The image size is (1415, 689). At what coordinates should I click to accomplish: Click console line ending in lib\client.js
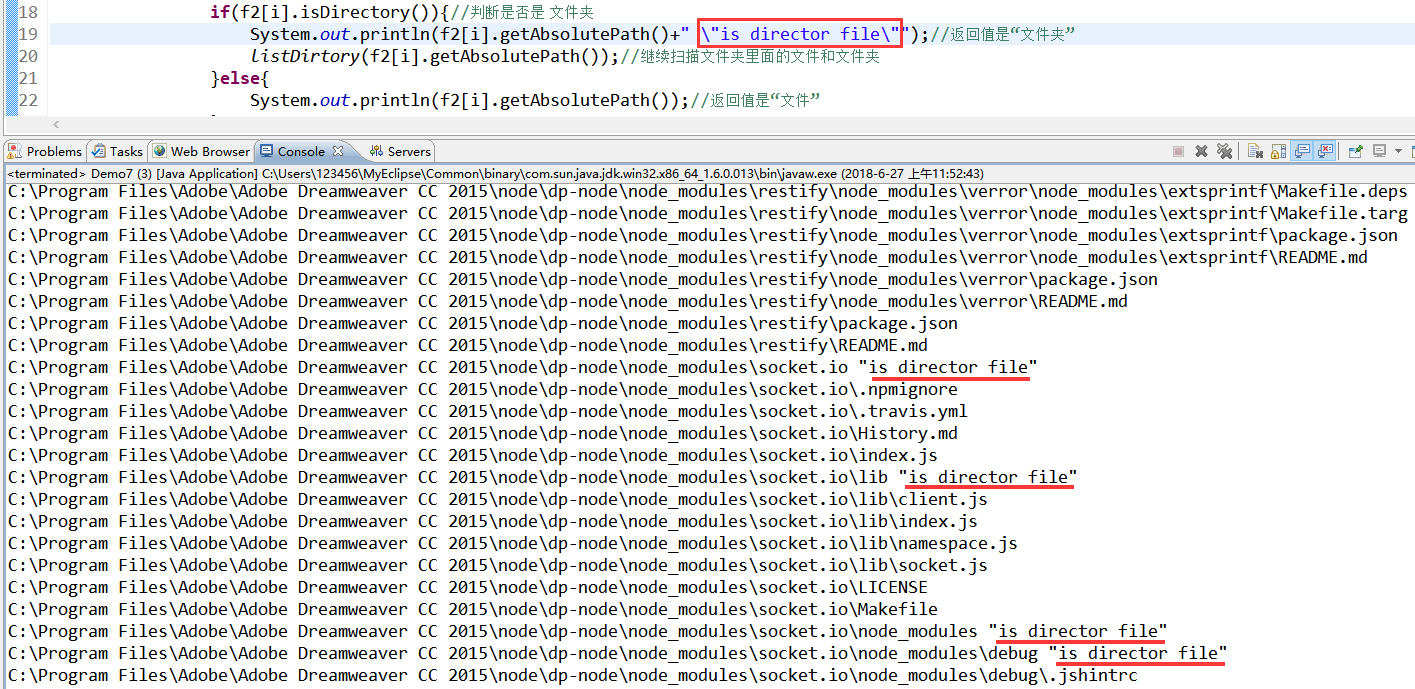tap(497, 499)
